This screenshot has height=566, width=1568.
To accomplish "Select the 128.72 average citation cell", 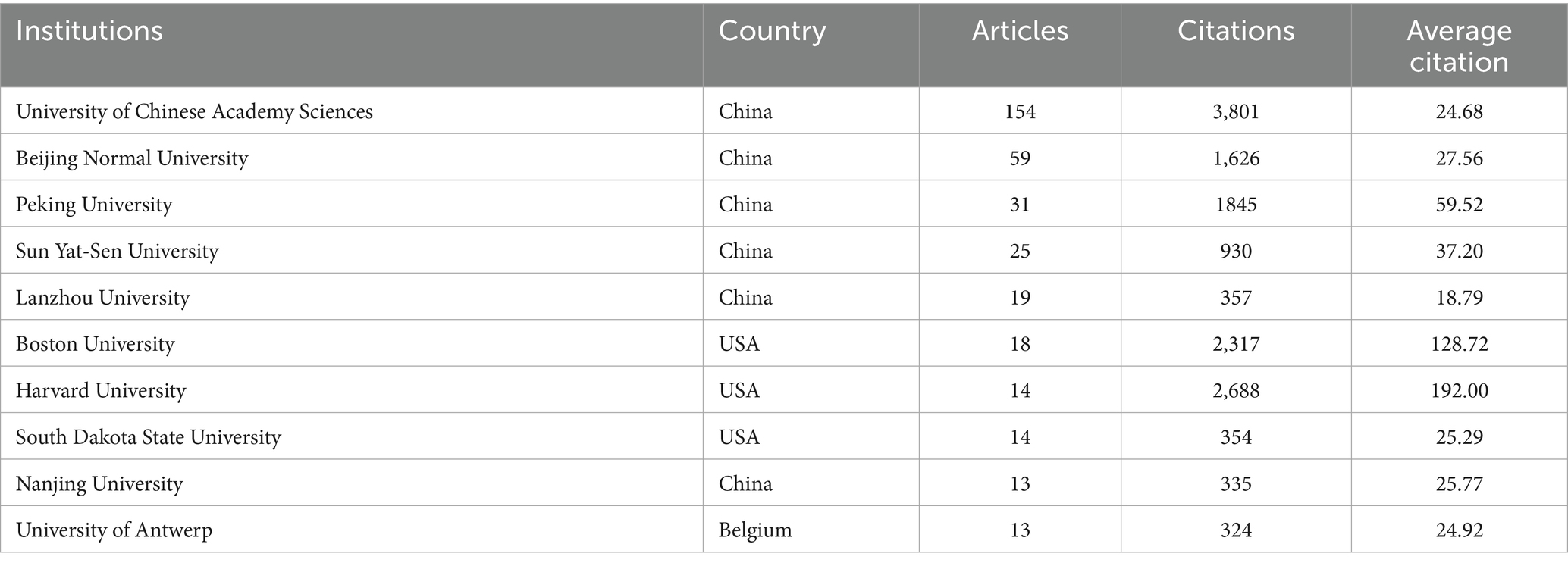I will coord(1459,344).
